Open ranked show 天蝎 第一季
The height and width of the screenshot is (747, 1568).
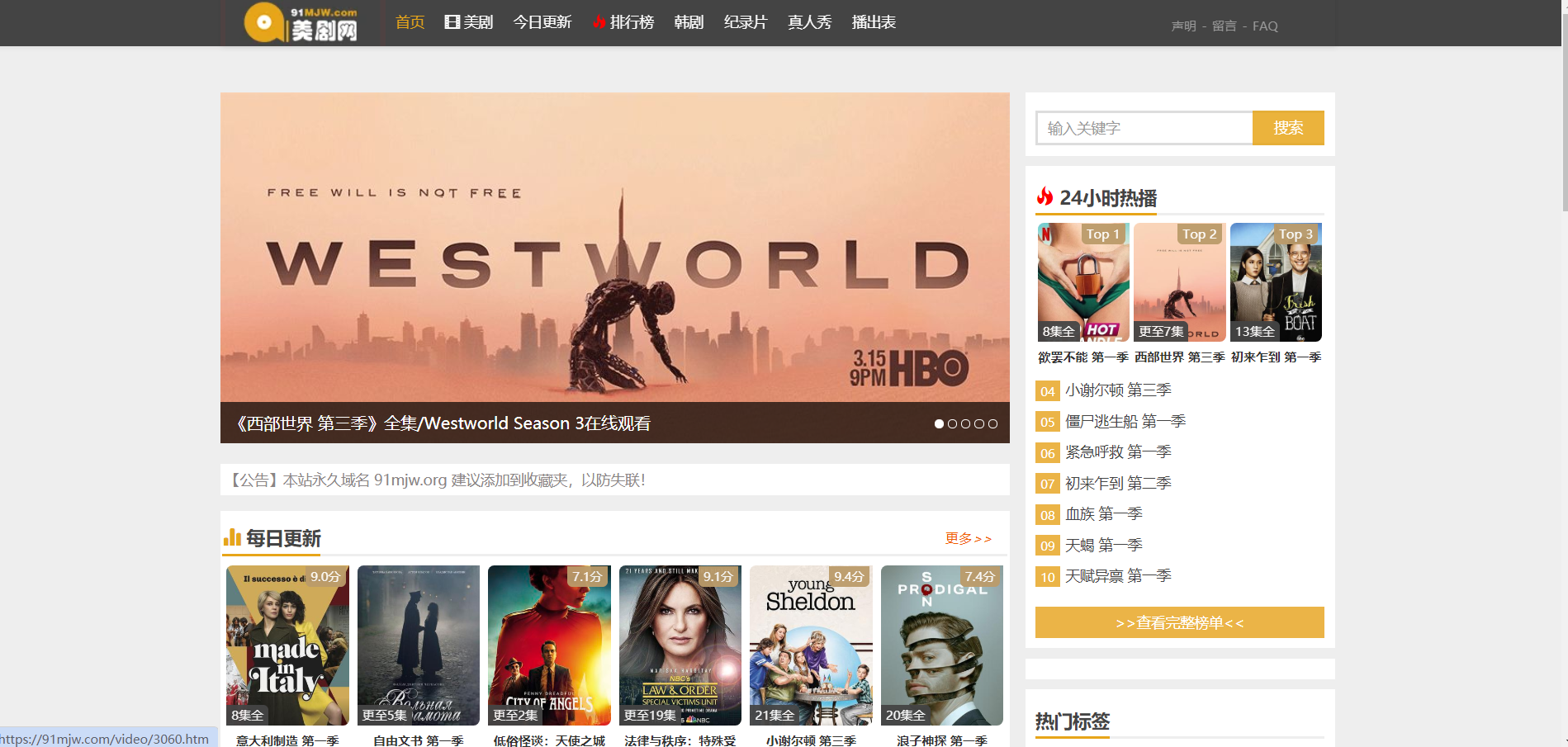pos(1104,545)
